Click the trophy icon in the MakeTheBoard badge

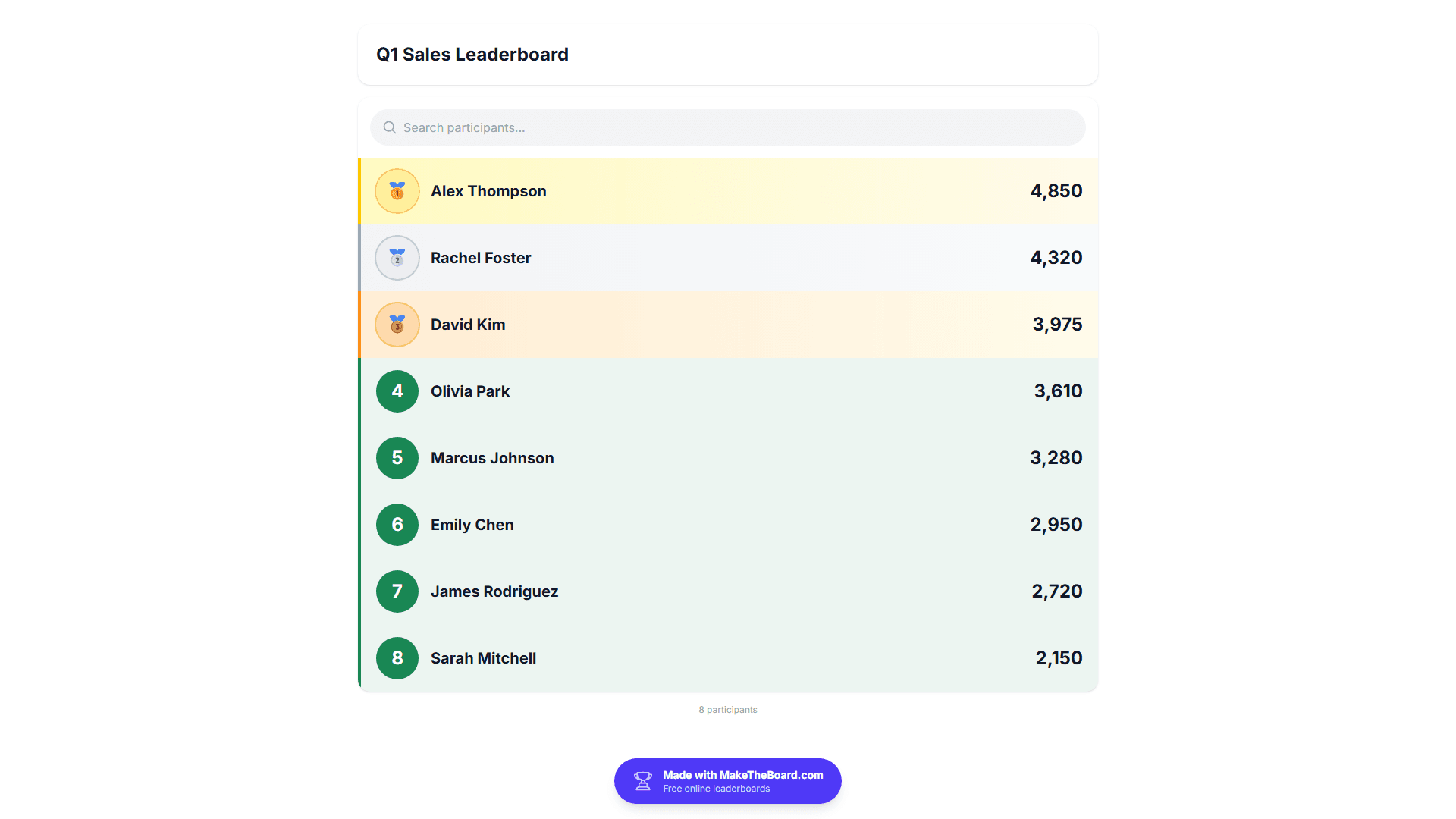pyautogui.click(x=643, y=781)
